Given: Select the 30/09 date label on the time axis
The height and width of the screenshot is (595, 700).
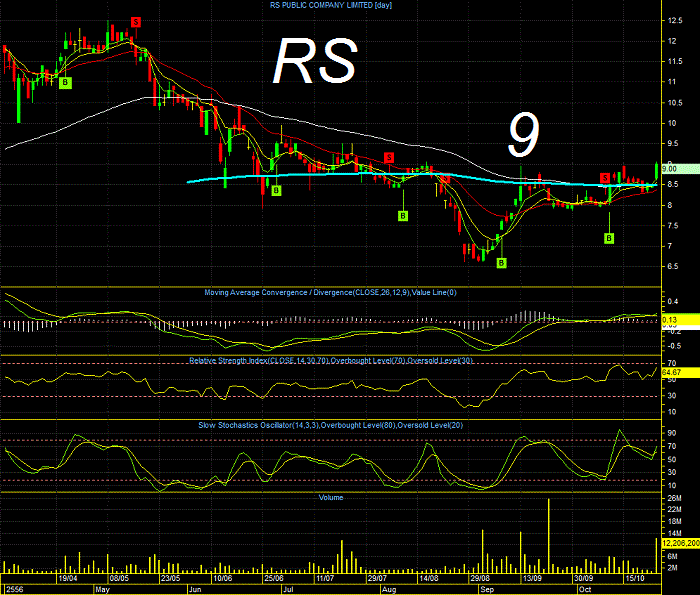Looking at the screenshot, I should click(x=583, y=578).
